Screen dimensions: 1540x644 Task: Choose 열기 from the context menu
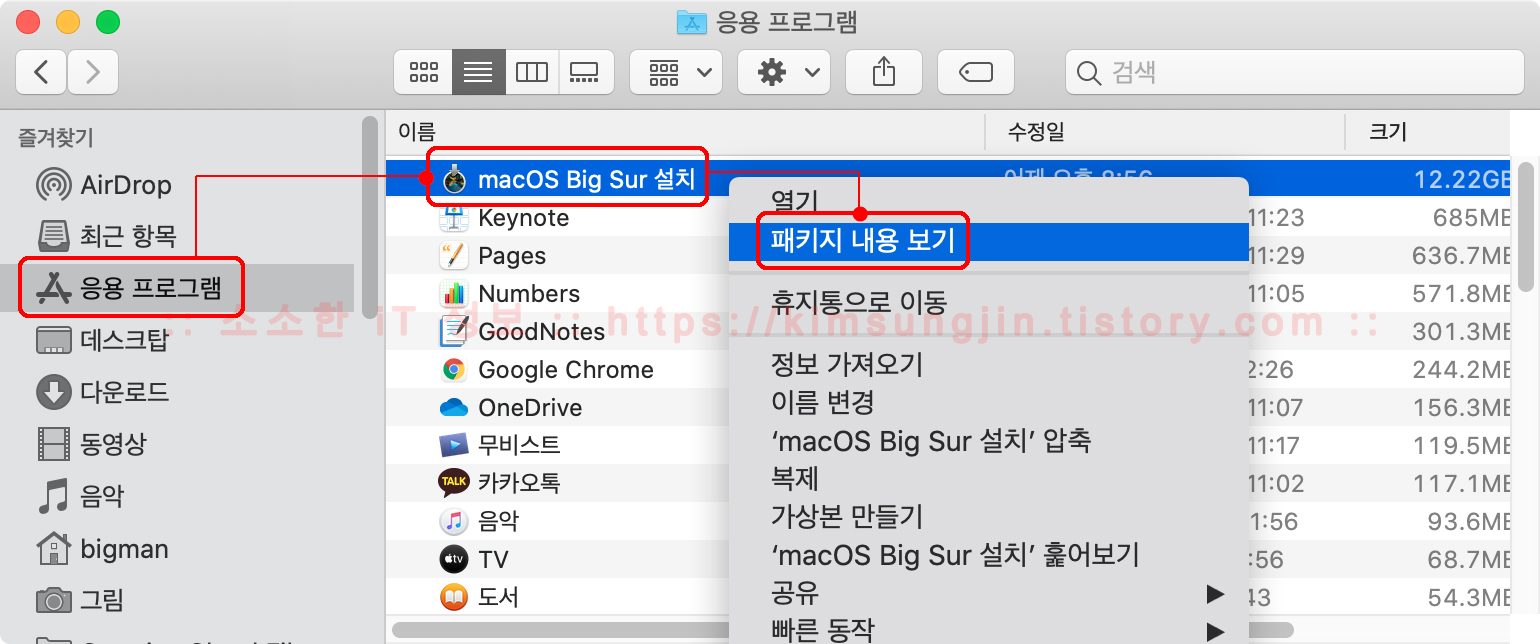point(989,202)
